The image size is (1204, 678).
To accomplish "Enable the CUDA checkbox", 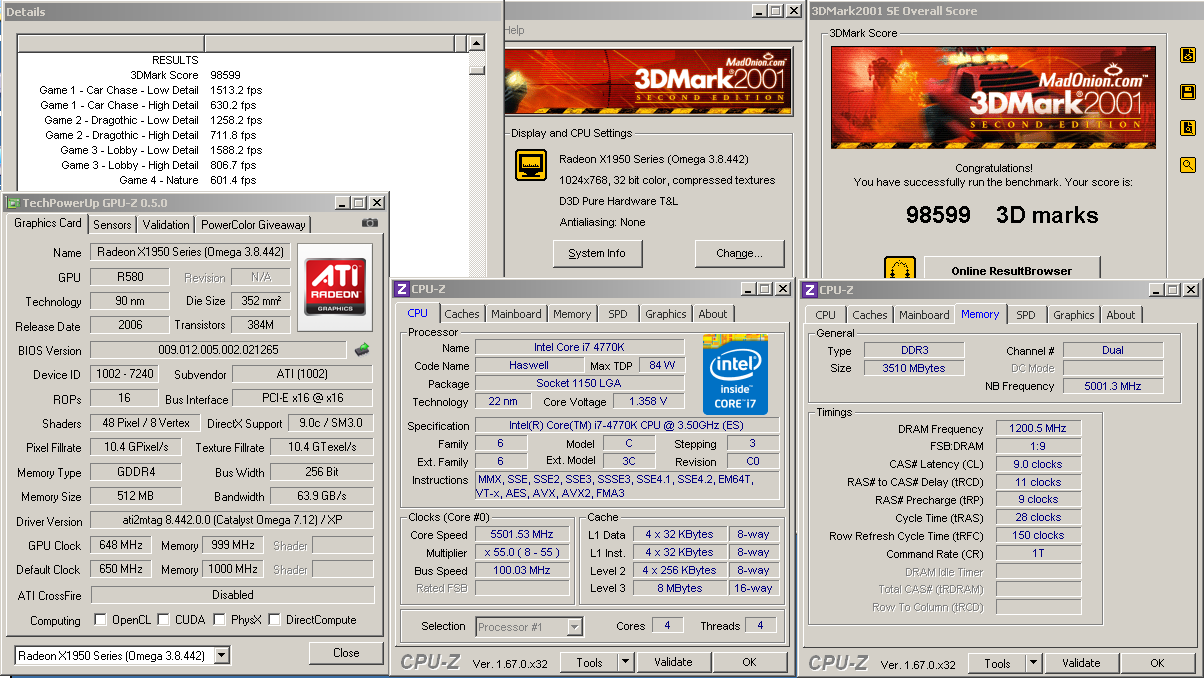I will pos(164,620).
